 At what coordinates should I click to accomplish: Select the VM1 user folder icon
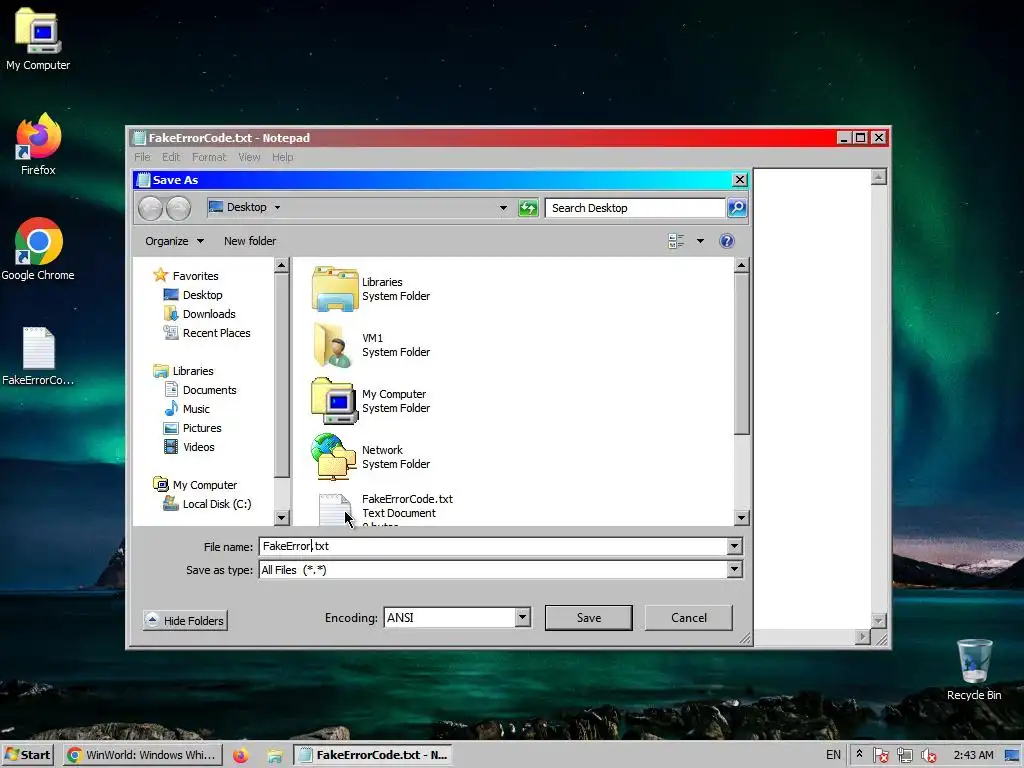coord(334,345)
